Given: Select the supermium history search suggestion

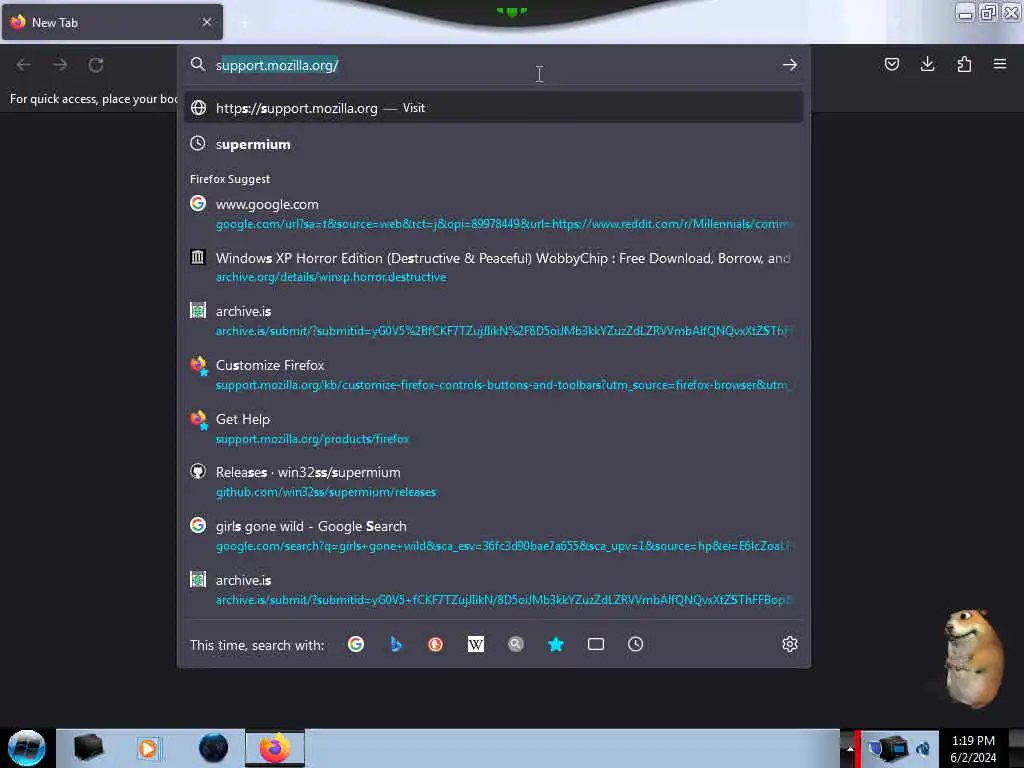Looking at the screenshot, I should point(494,144).
